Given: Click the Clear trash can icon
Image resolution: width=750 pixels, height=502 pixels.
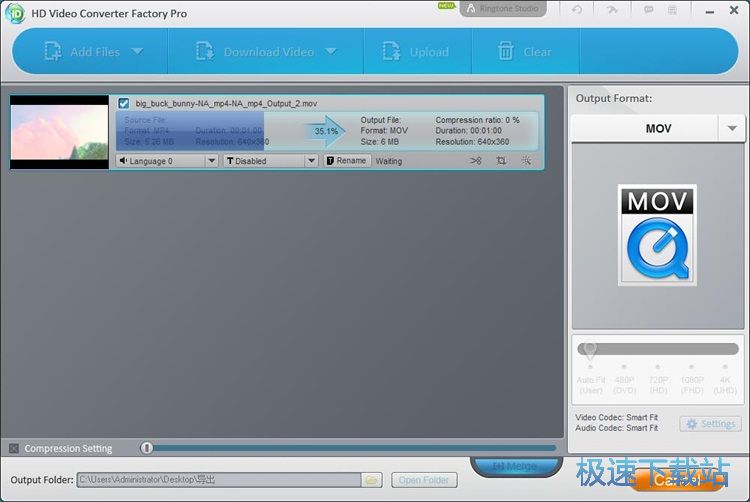Looking at the screenshot, I should tap(506, 51).
